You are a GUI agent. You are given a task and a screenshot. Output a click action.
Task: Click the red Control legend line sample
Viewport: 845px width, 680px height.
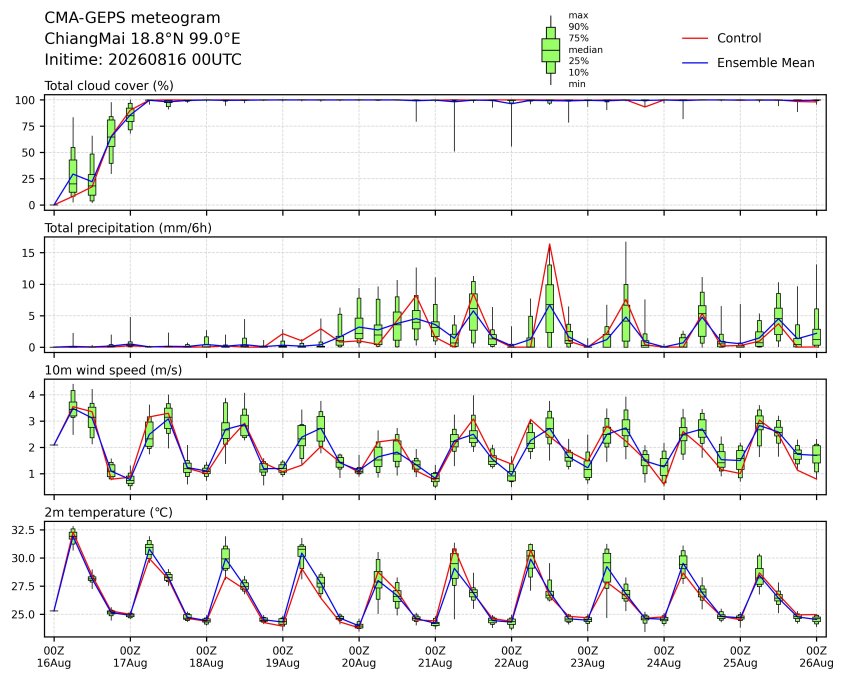coord(695,39)
